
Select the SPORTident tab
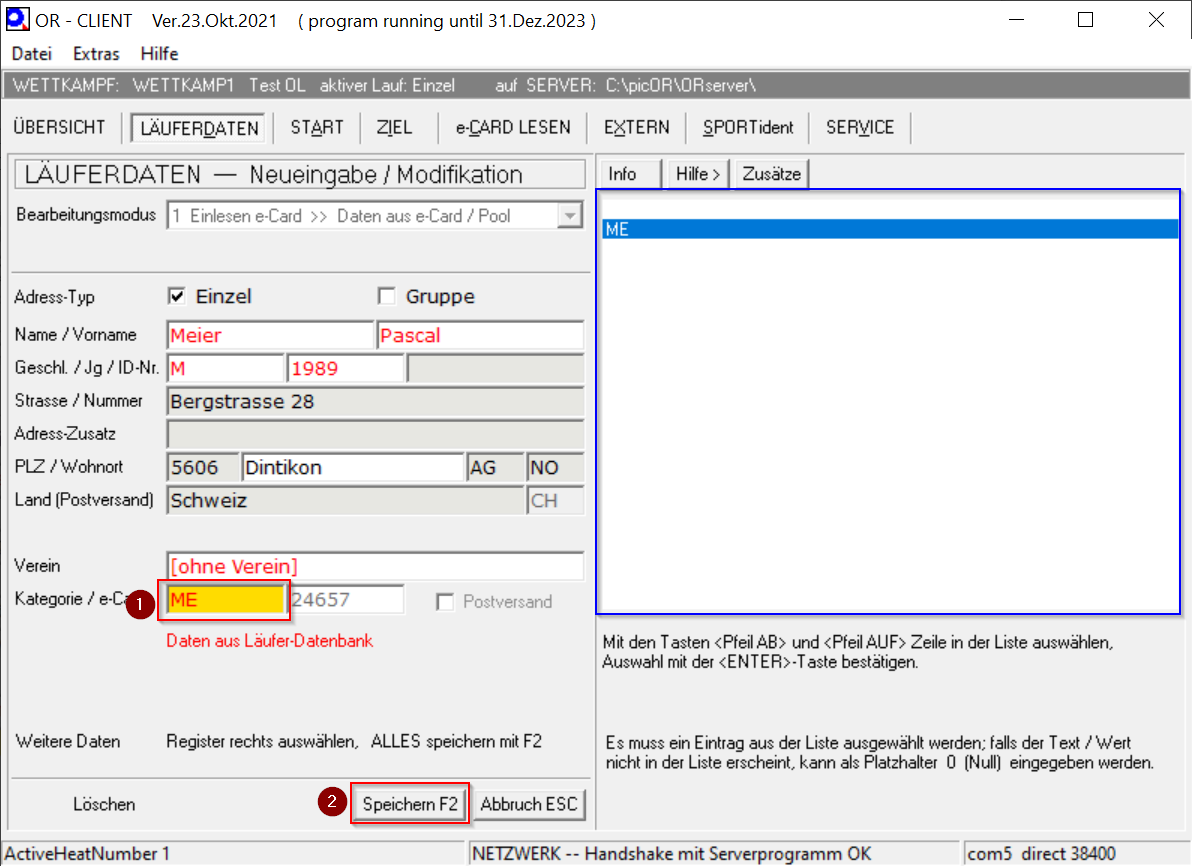[748, 127]
